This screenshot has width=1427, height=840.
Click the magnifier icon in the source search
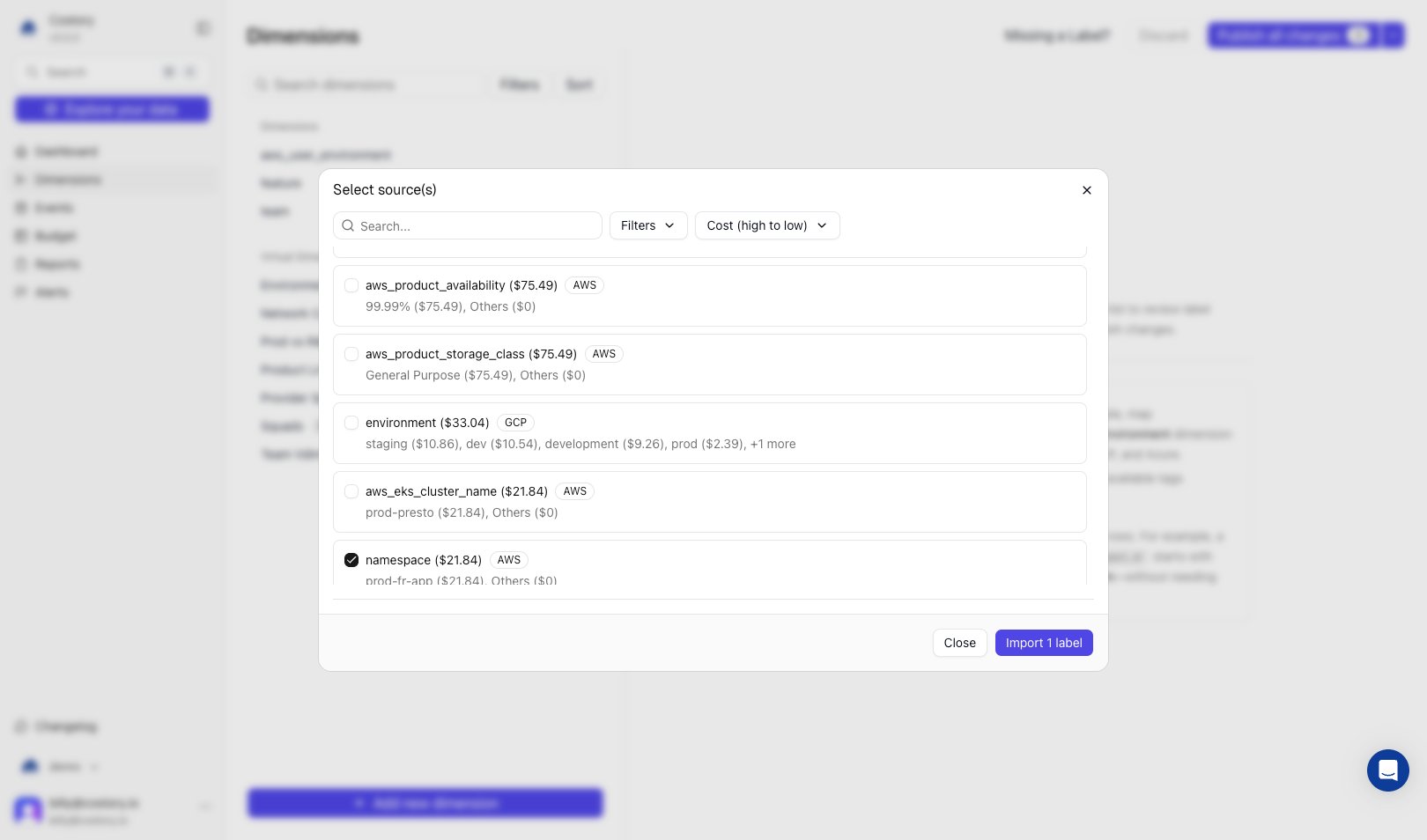(348, 225)
